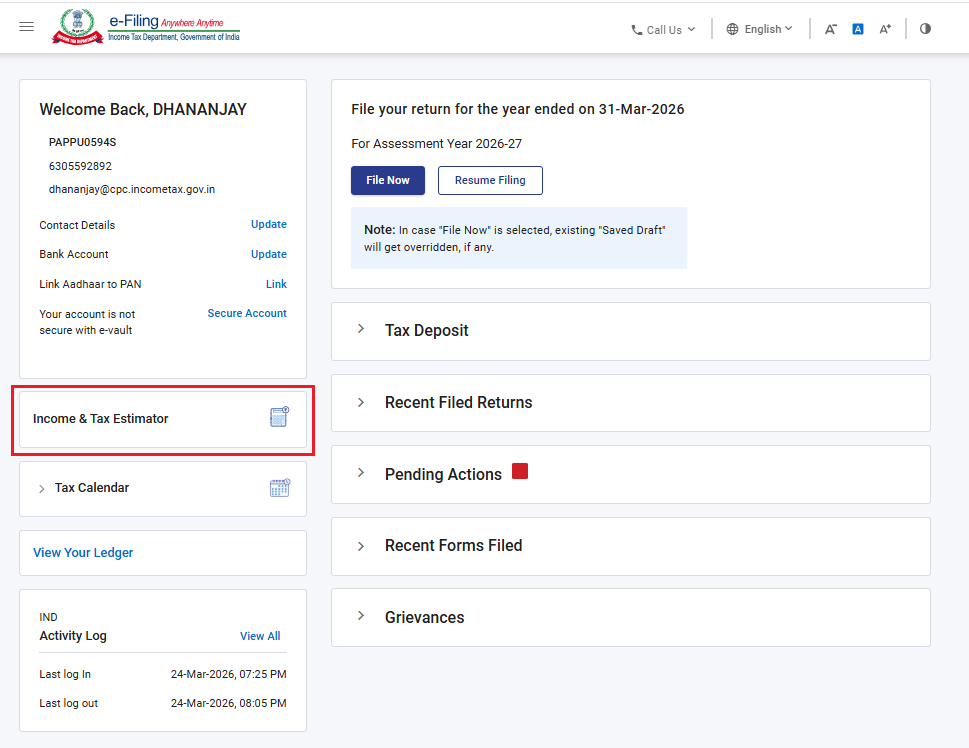The width and height of the screenshot is (969, 748).
Task: Click the email dhananjay@cpc.incometax.gov.in
Action: (x=132, y=190)
